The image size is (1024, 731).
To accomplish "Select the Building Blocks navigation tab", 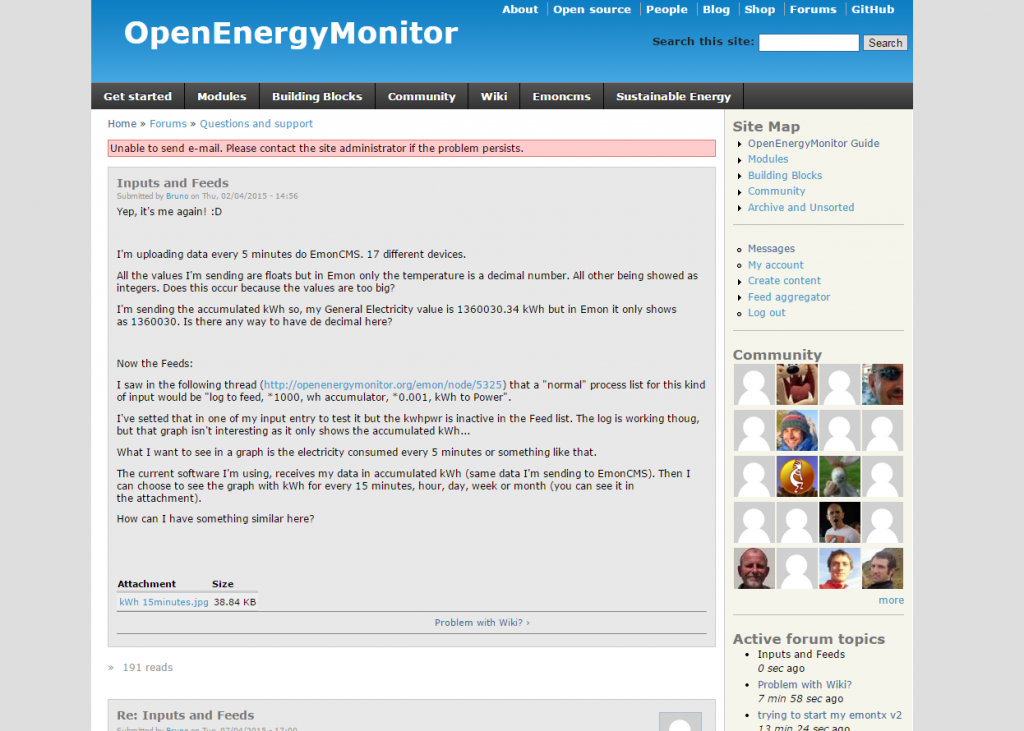I will pyautogui.click(x=317, y=96).
